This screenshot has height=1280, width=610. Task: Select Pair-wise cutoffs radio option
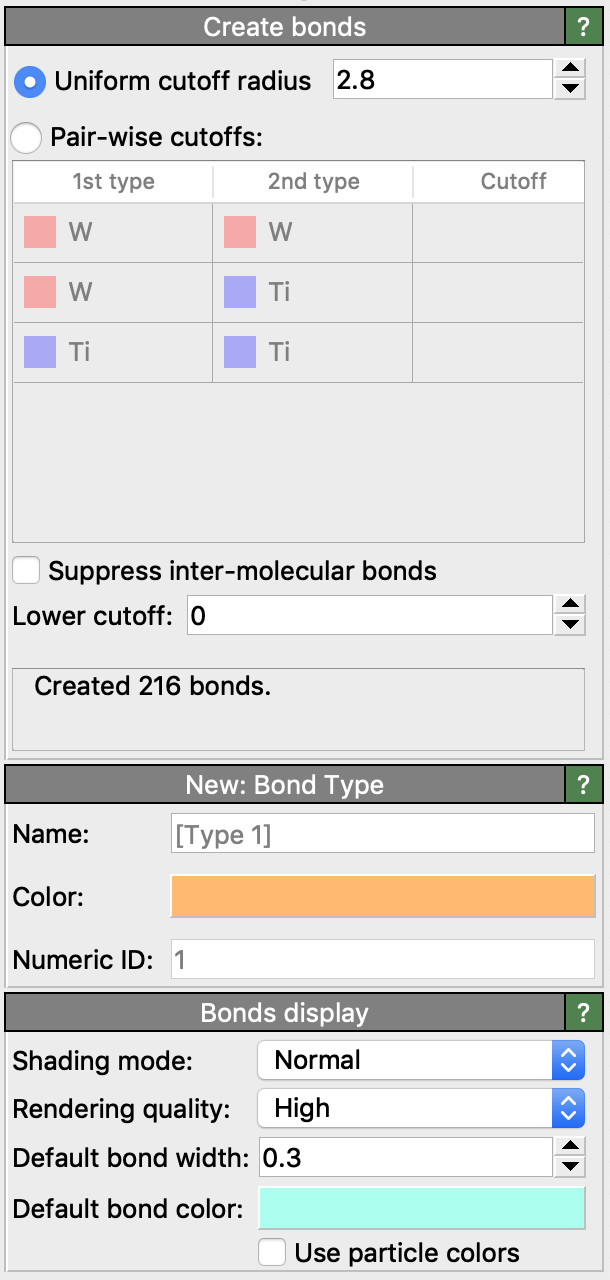tap(27, 137)
